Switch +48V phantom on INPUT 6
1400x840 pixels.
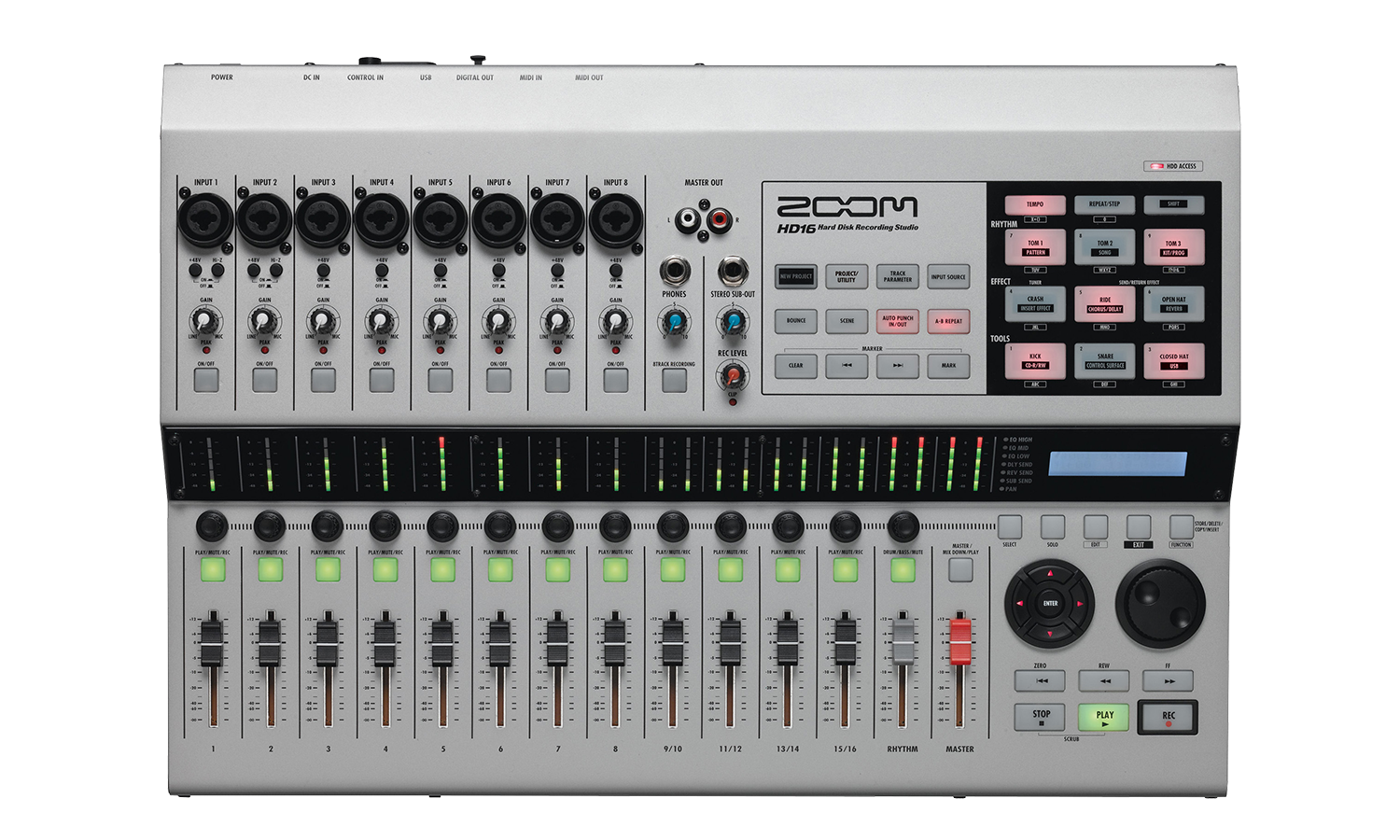click(x=498, y=272)
